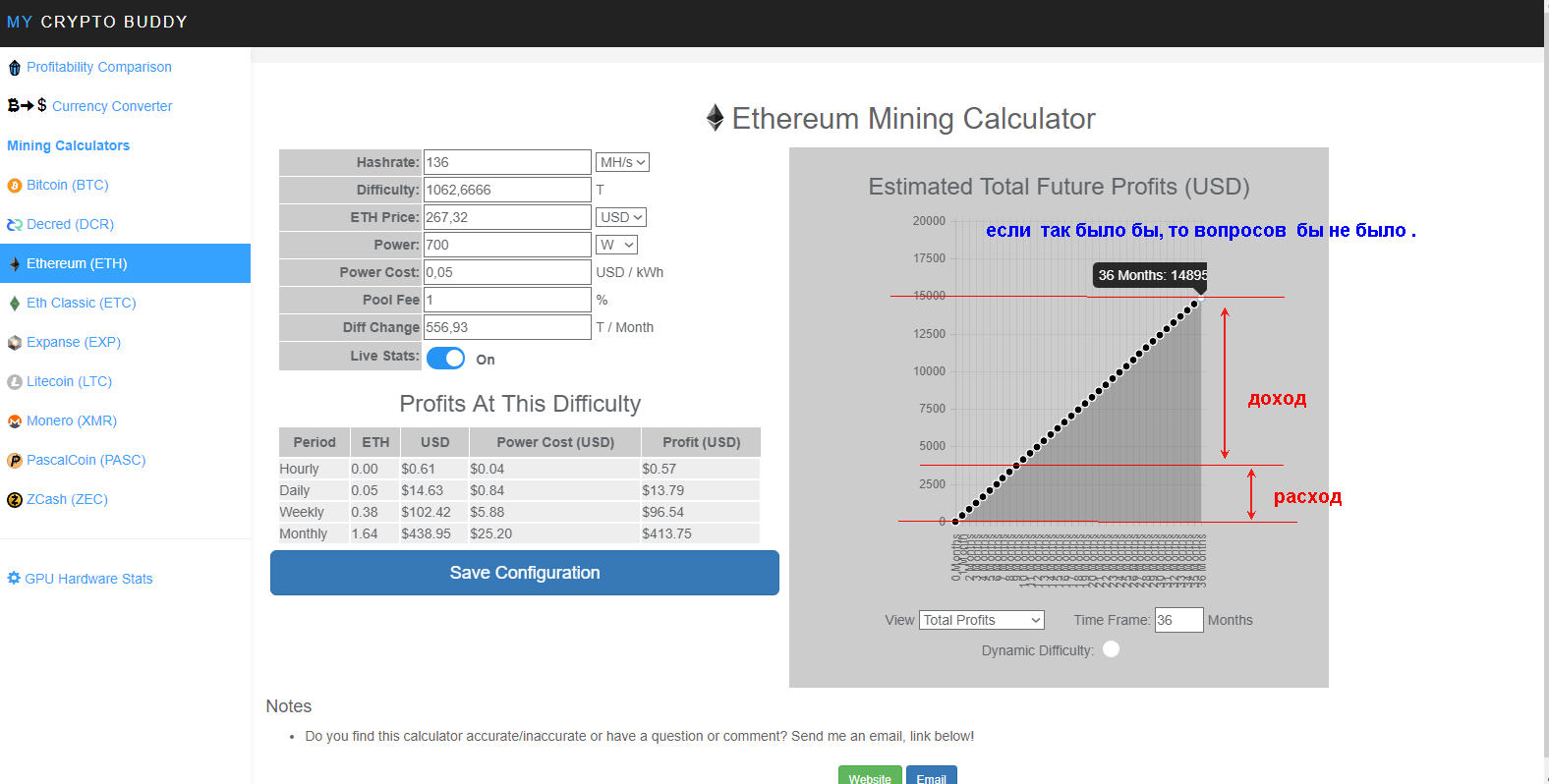Click the Period column header
1549x784 pixels.
point(315,442)
